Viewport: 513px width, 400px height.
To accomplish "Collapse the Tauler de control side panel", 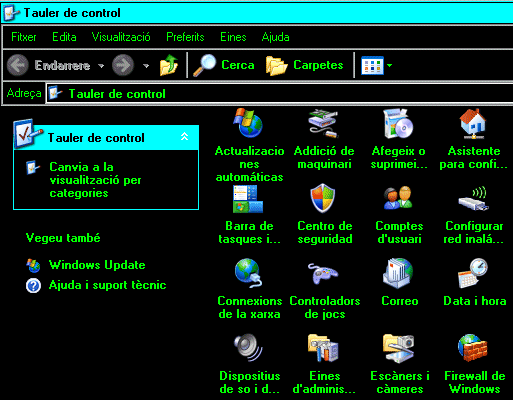I will pos(184,136).
